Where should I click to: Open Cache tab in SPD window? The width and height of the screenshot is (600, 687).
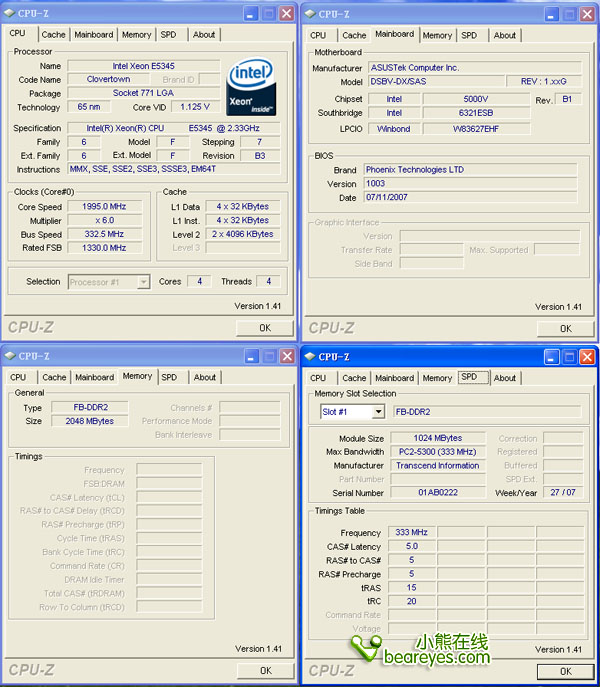[354, 378]
